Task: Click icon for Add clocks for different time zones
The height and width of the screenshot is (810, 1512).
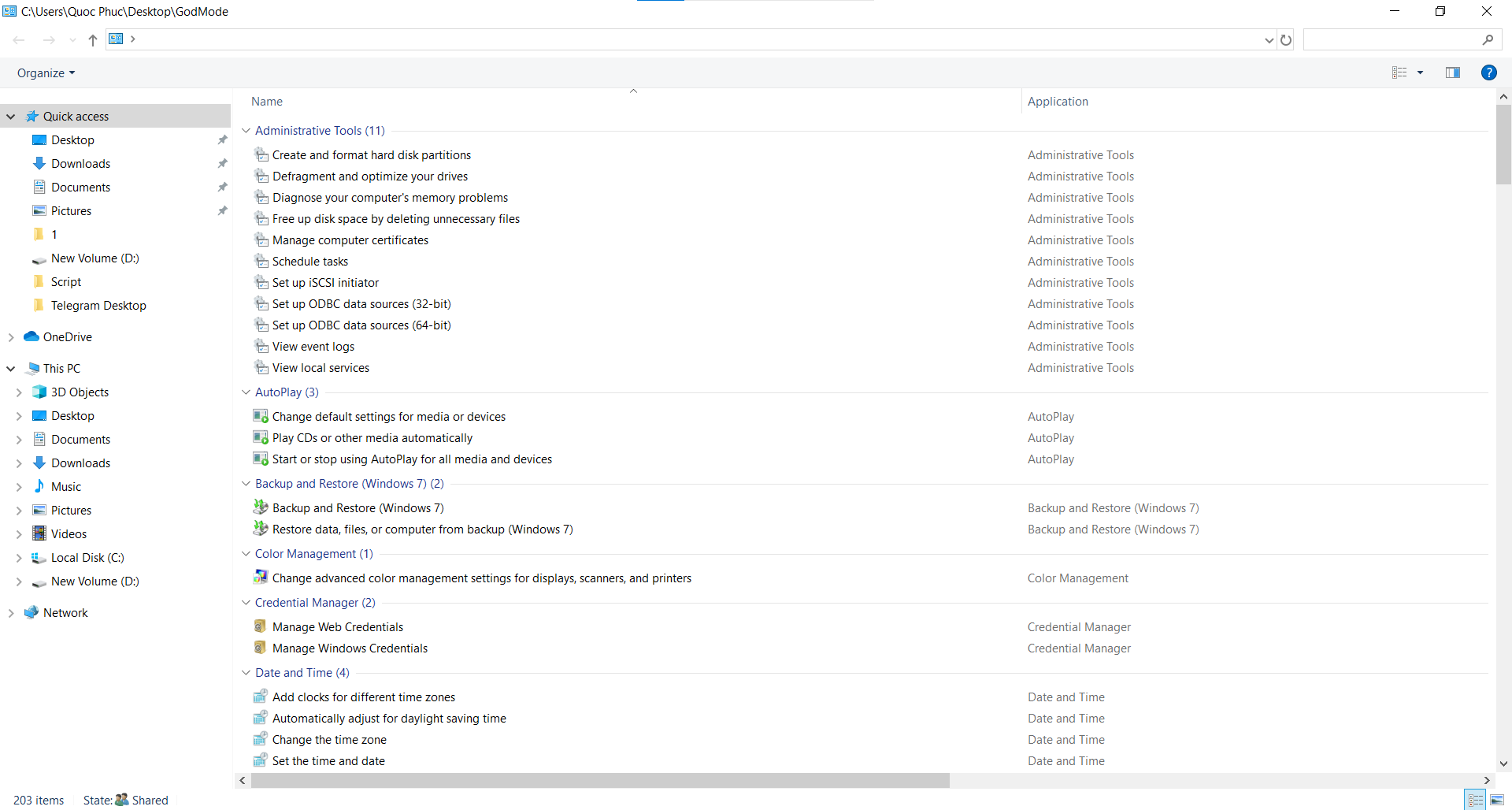Action: tap(261, 697)
